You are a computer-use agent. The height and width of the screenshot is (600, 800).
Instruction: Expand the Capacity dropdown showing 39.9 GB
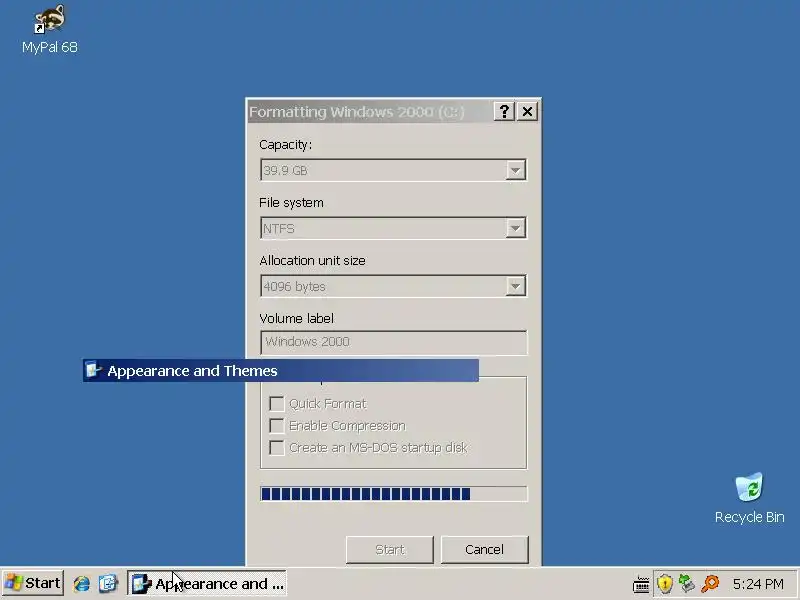[x=515, y=170]
